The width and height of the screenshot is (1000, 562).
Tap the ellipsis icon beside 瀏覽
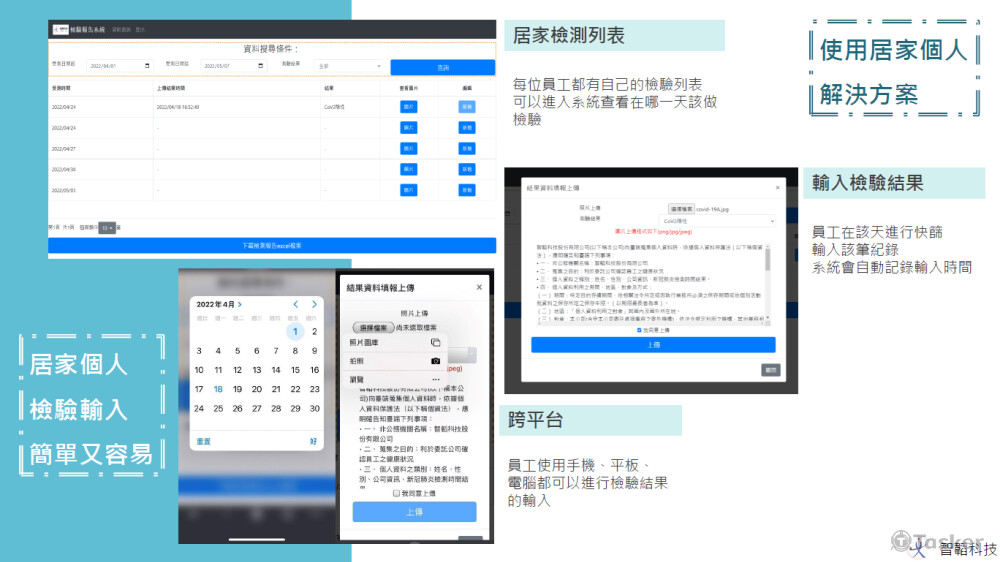[435, 380]
